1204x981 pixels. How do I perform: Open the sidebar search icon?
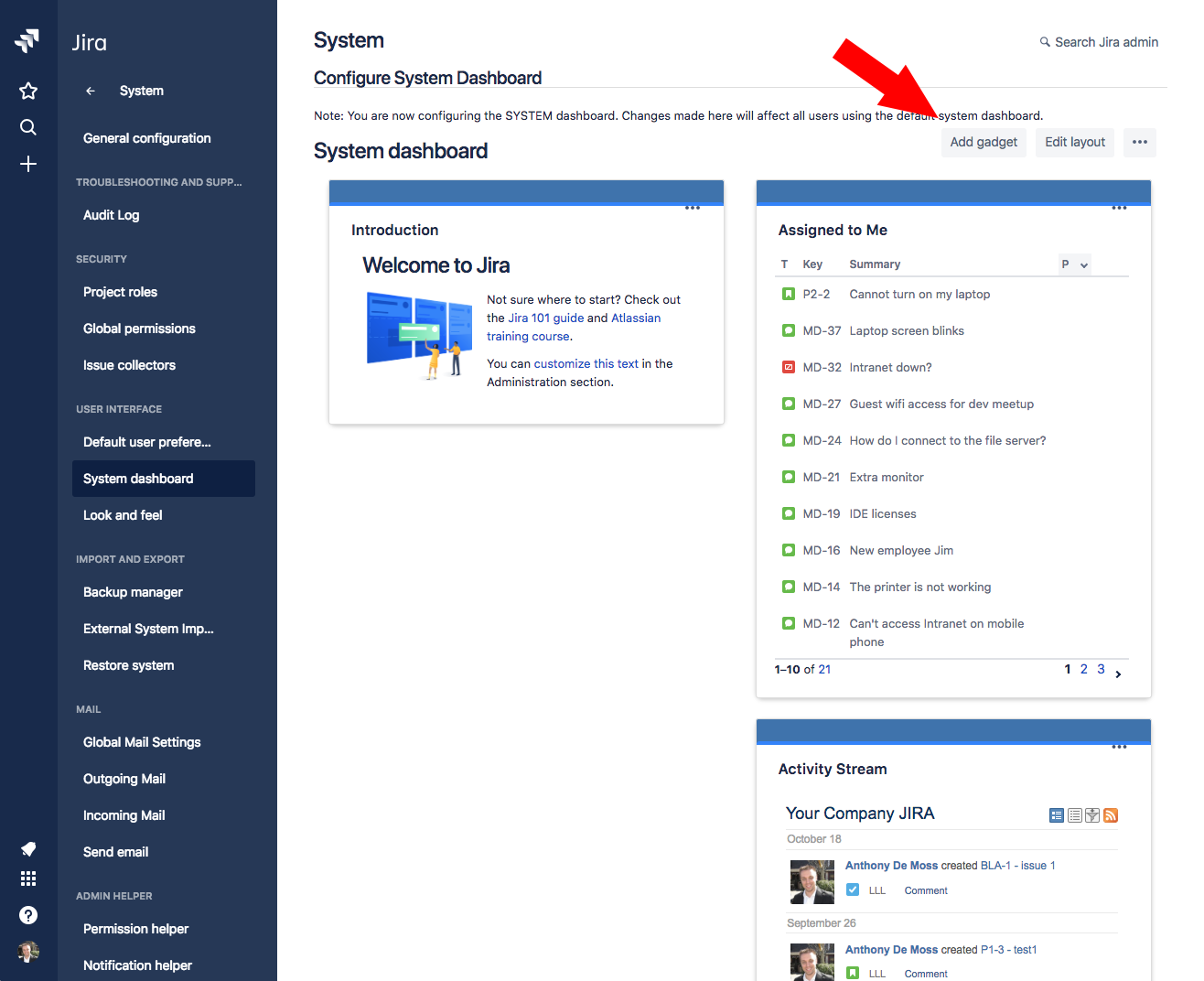tap(28, 127)
